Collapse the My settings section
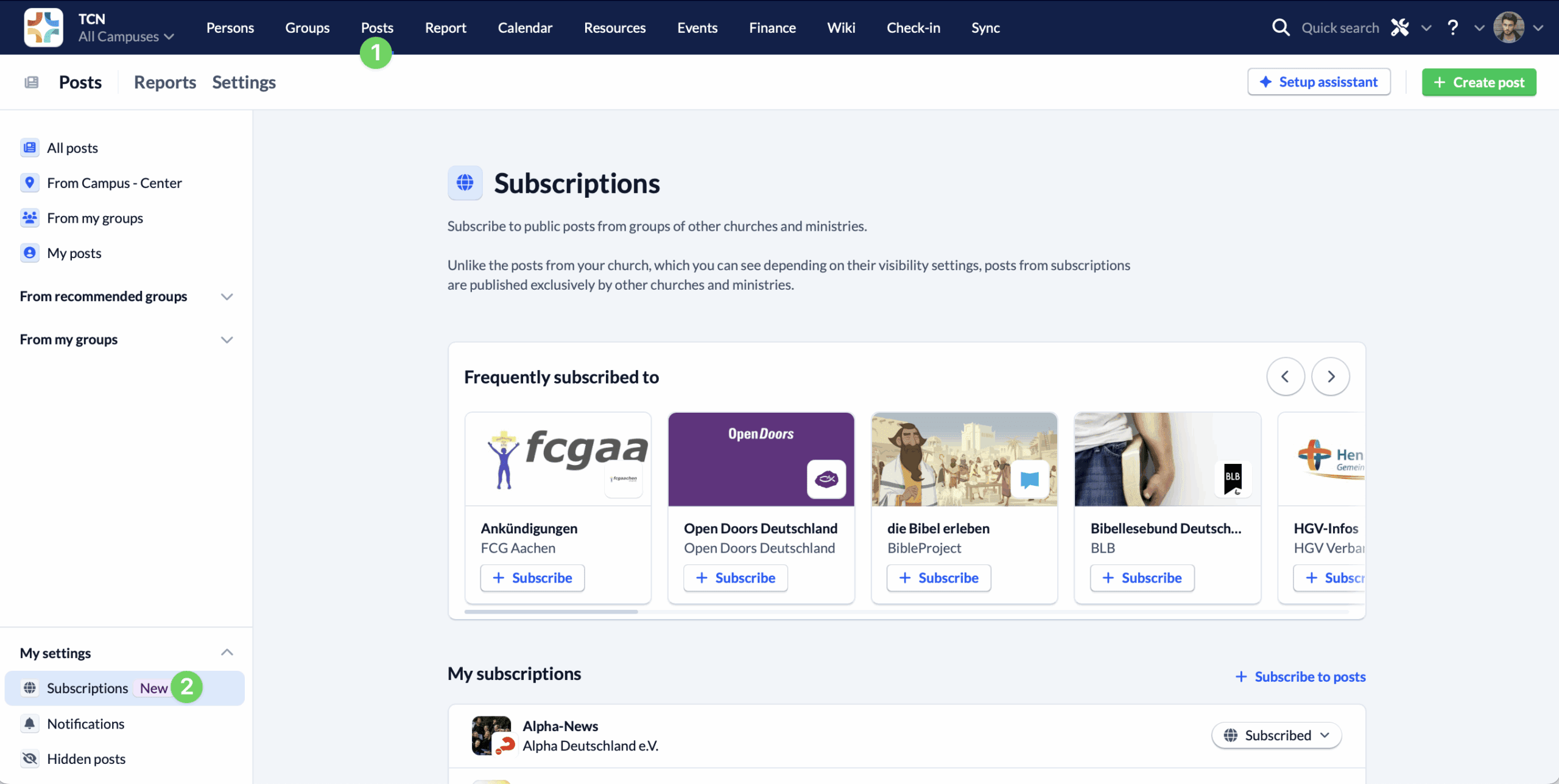1559x784 pixels. coord(227,653)
